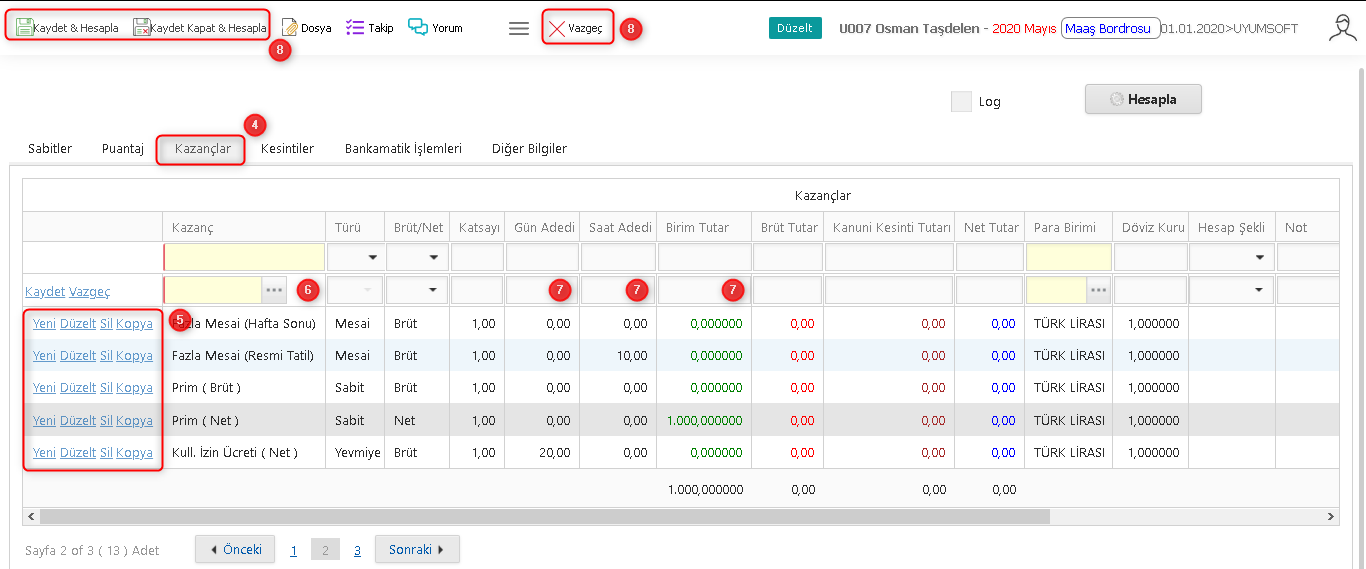Expand the Türü filter dropdown

tap(373, 258)
